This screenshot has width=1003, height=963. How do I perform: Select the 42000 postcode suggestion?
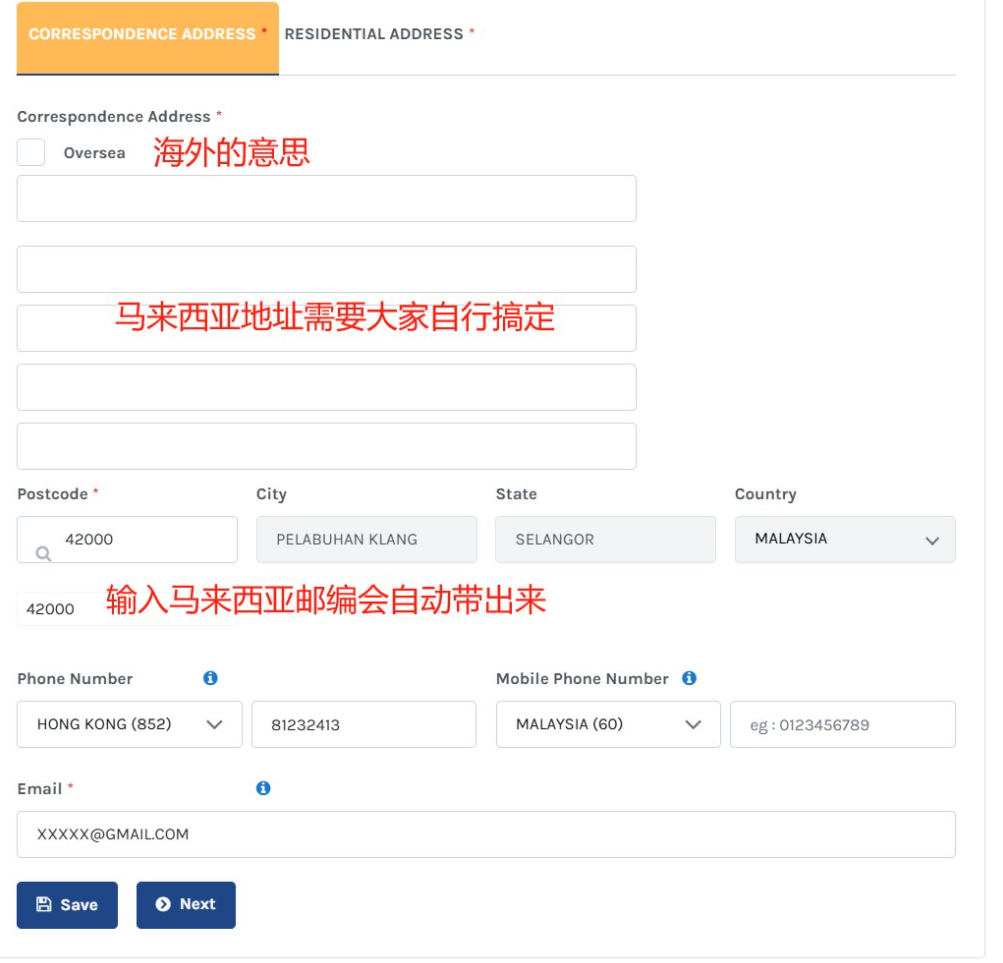(127, 609)
